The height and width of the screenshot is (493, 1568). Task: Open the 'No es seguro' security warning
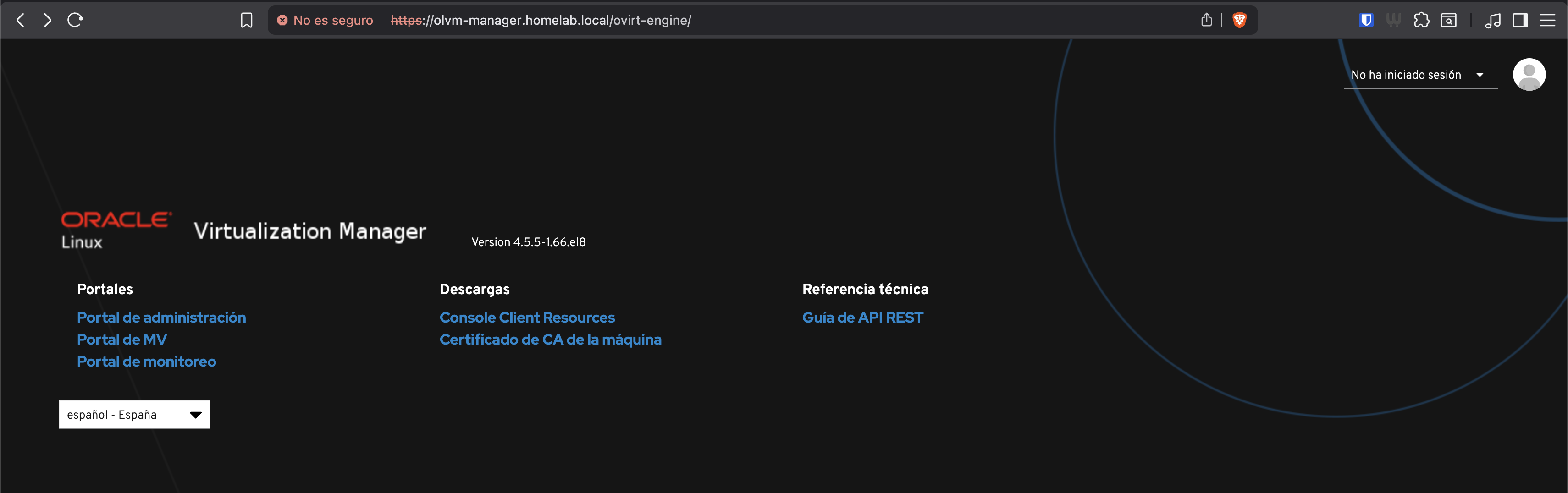(x=325, y=20)
